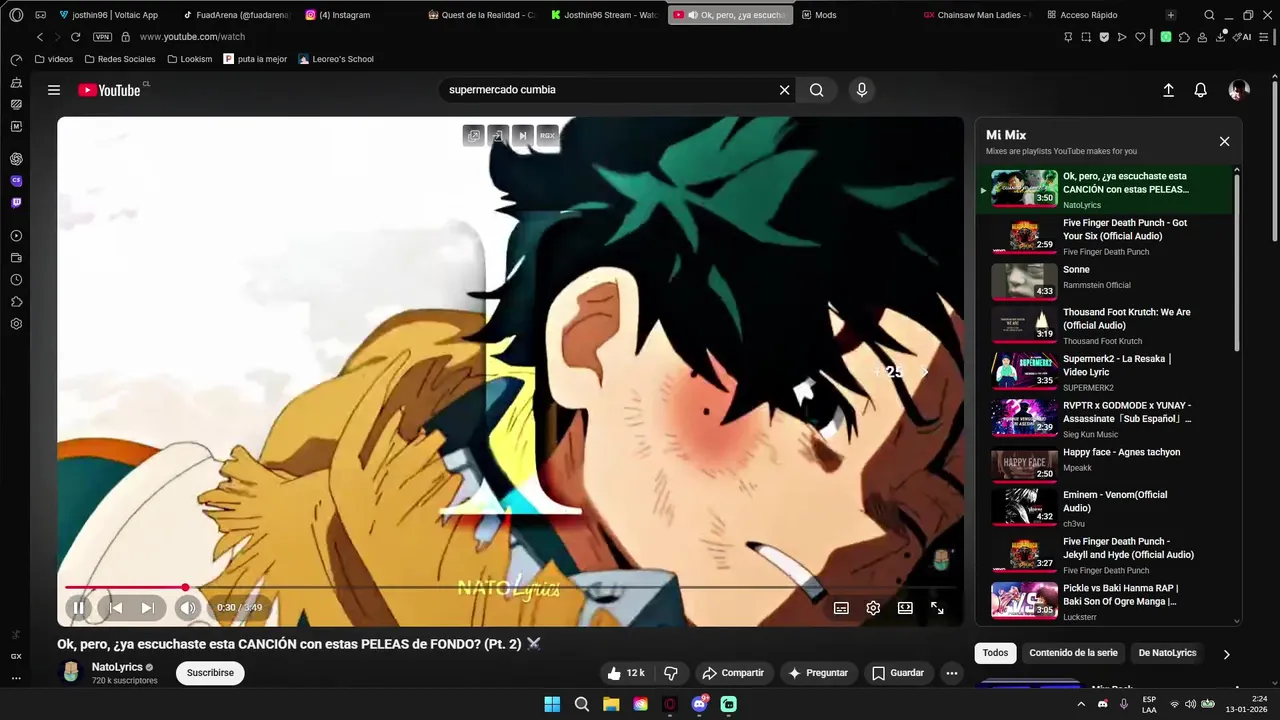The image size is (1280, 720).
Task: Open a new browser tab
Action: point(1170,15)
